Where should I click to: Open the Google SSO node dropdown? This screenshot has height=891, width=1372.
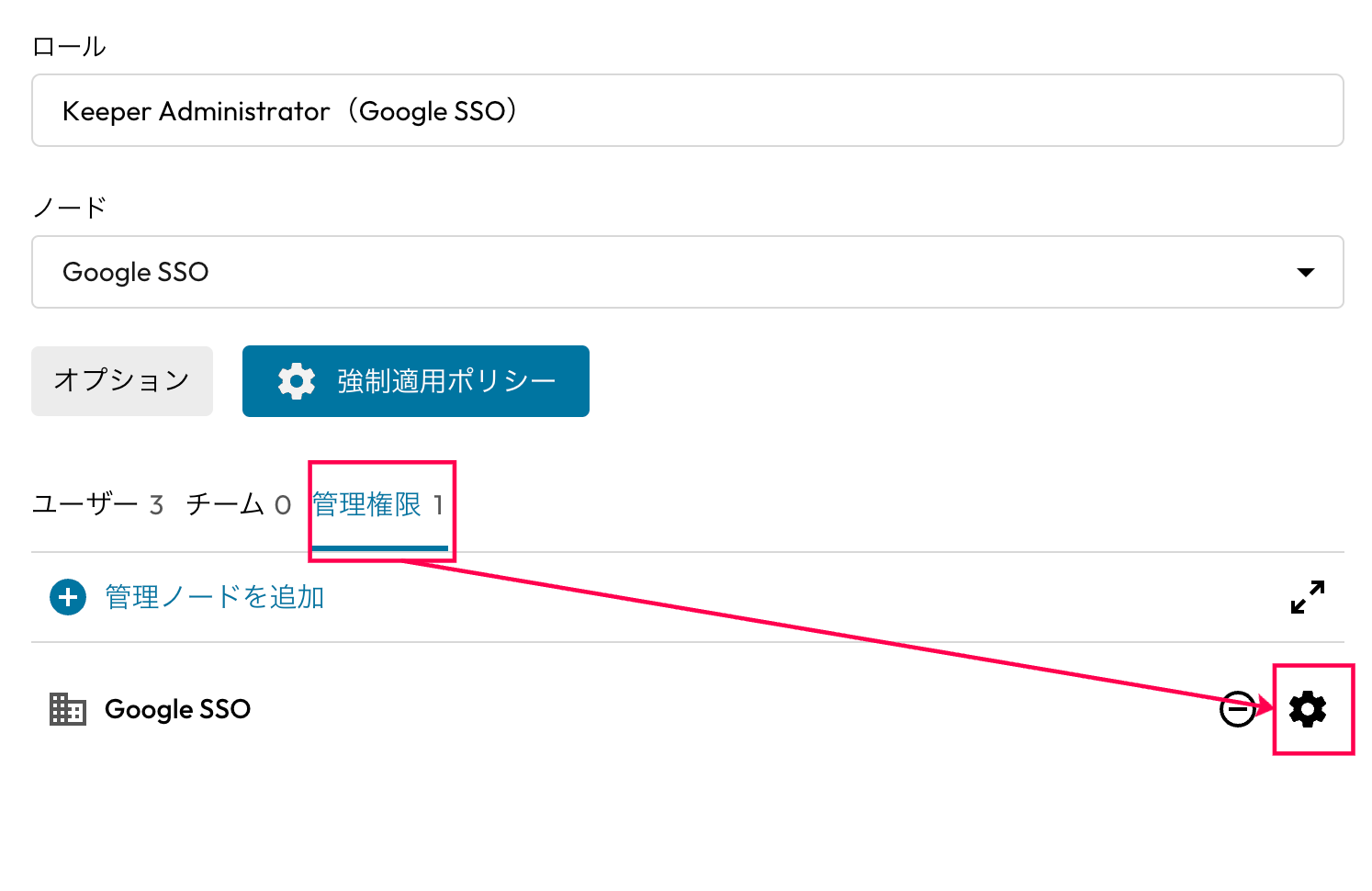tap(688, 272)
